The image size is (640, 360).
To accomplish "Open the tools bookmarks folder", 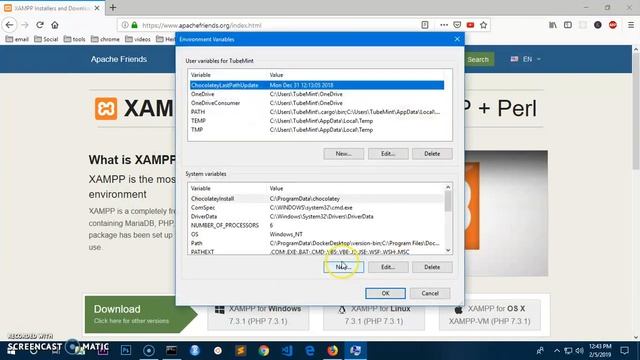I will (74, 39).
